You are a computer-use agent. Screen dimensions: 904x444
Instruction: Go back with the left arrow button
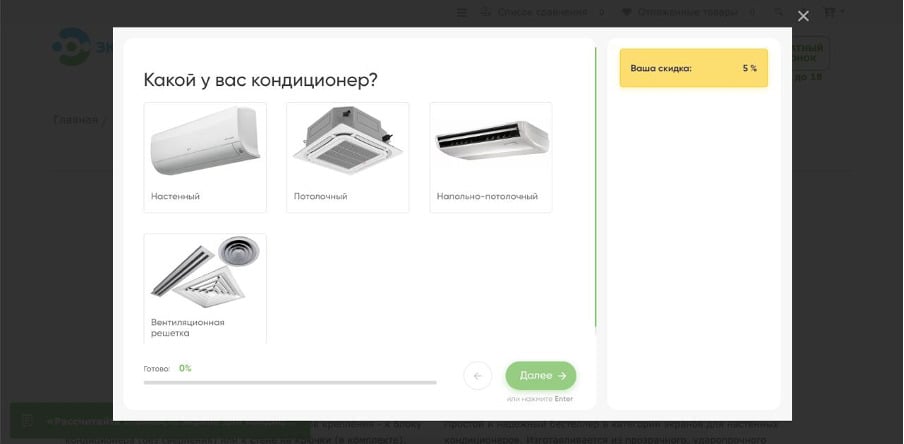[x=477, y=376]
